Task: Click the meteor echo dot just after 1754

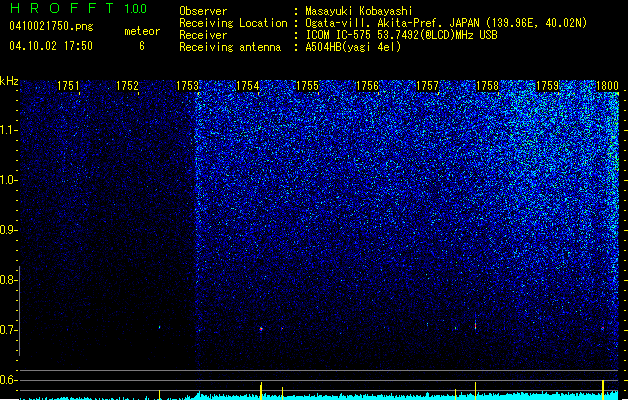Action: (x=261, y=329)
